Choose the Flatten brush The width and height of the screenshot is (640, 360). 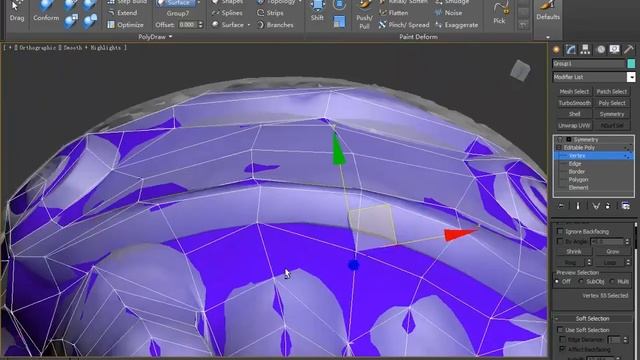click(393, 13)
